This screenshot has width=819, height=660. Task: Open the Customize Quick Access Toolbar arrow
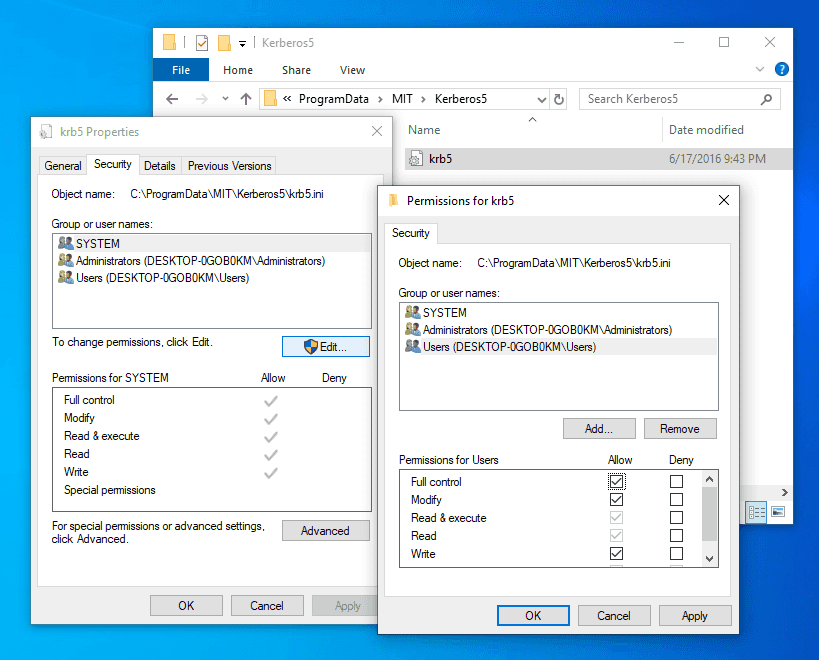click(242, 44)
